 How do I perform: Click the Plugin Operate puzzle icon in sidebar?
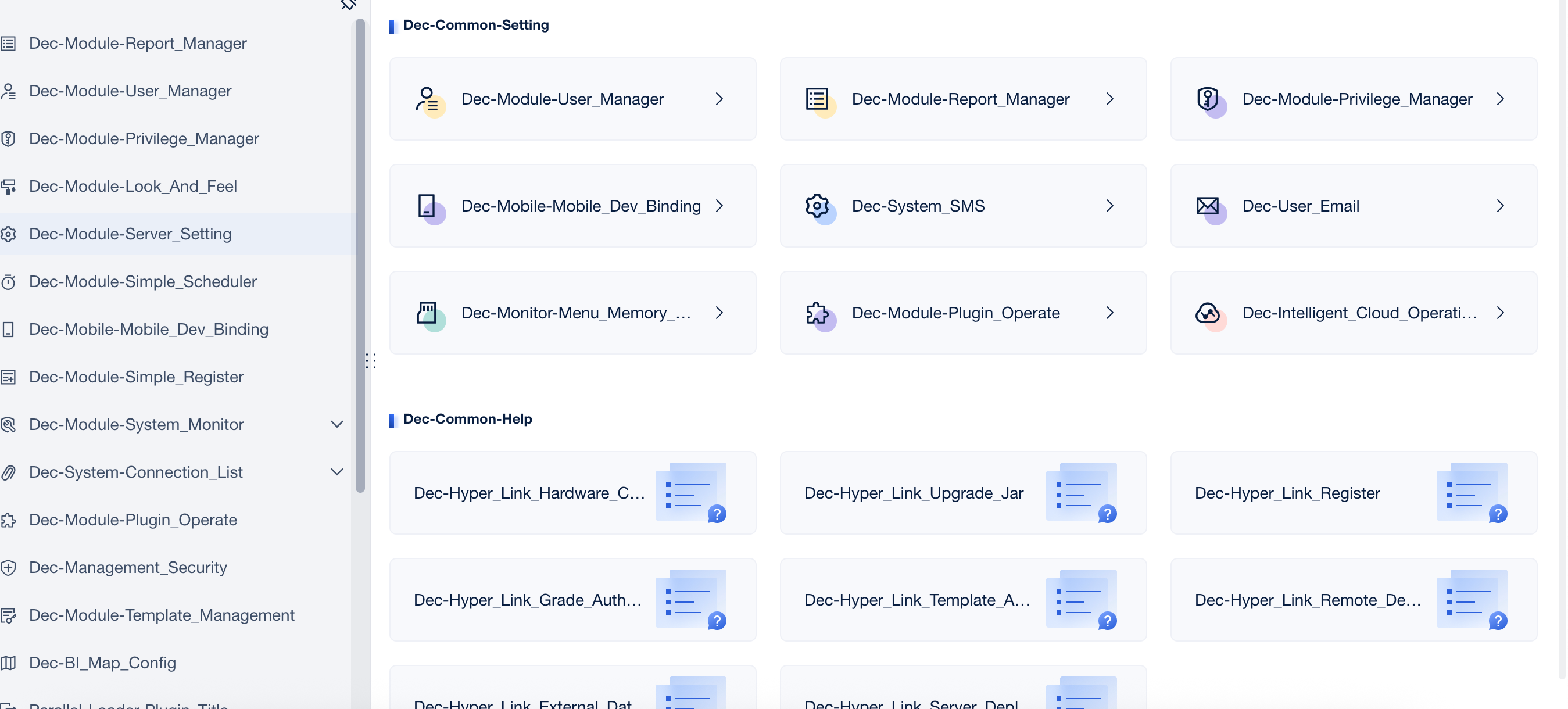[x=8, y=520]
